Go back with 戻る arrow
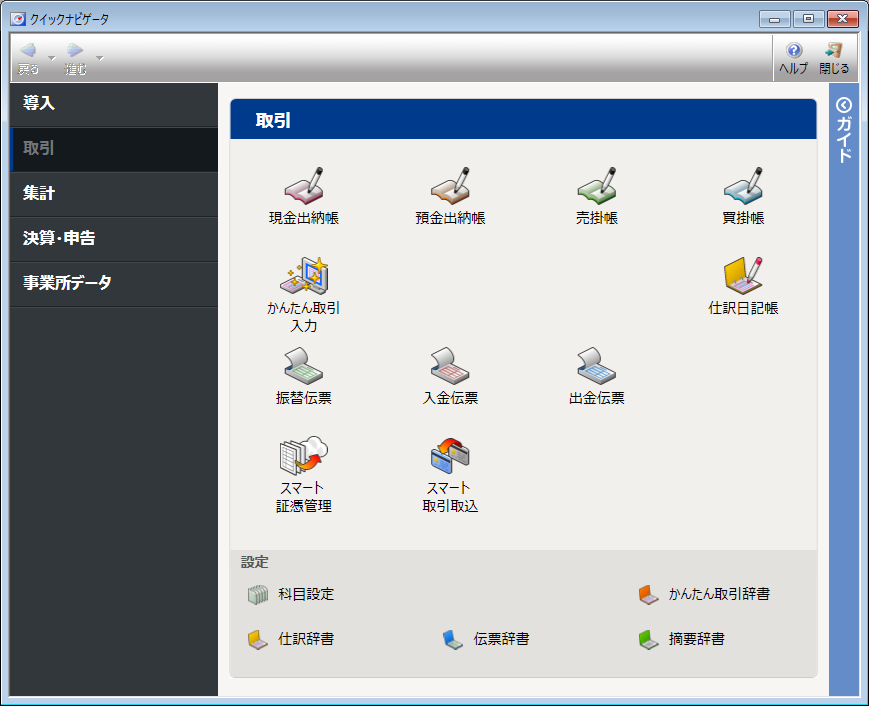The height and width of the screenshot is (706, 869). point(28,50)
